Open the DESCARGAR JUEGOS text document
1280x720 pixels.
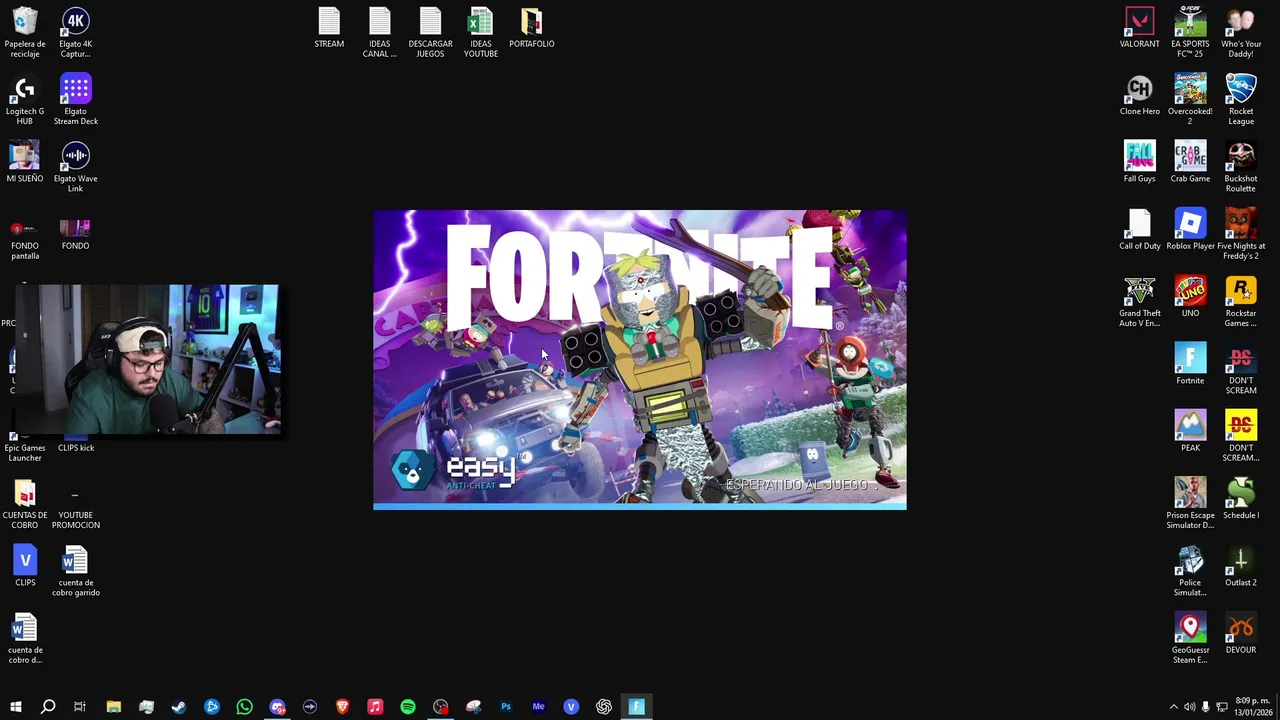(430, 32)
